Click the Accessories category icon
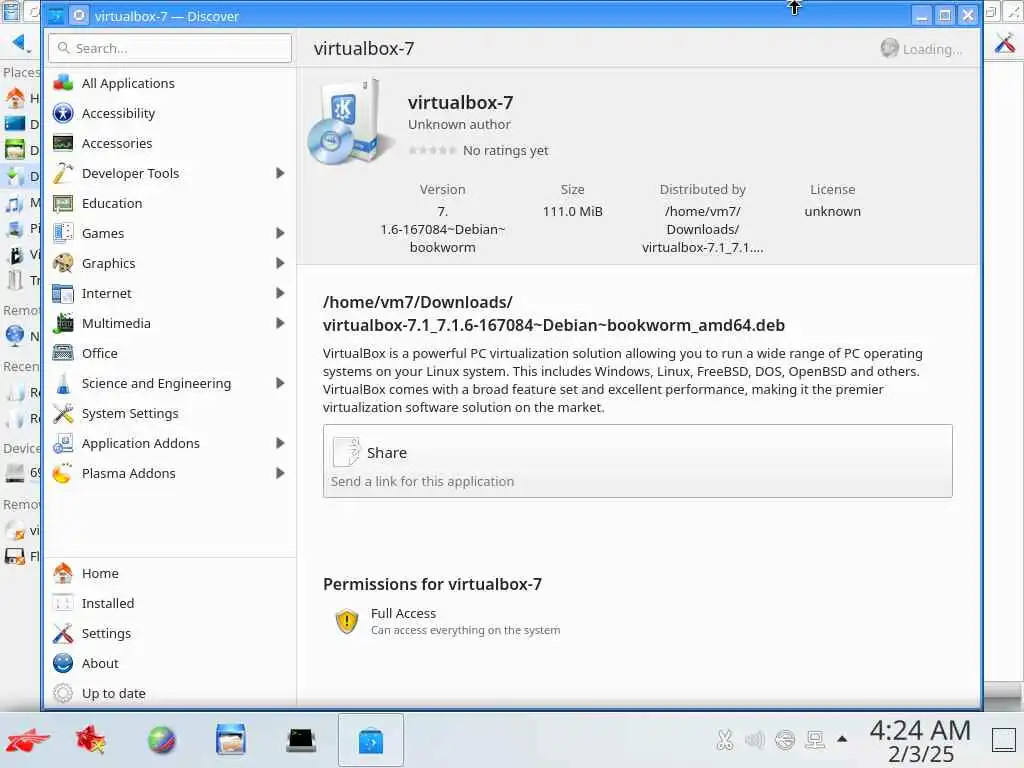The image size is (1024, 768). [x=63, y=143]
